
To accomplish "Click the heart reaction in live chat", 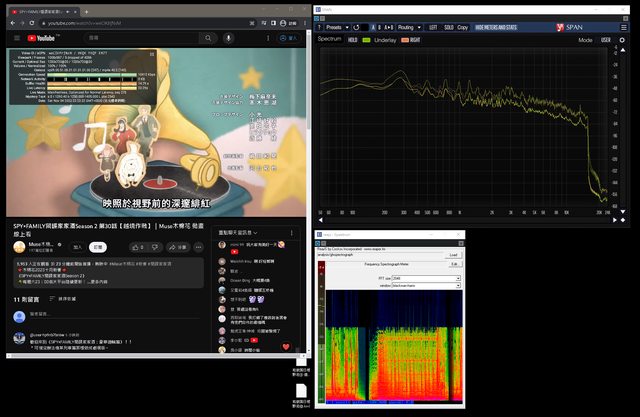I will point(286,347).
